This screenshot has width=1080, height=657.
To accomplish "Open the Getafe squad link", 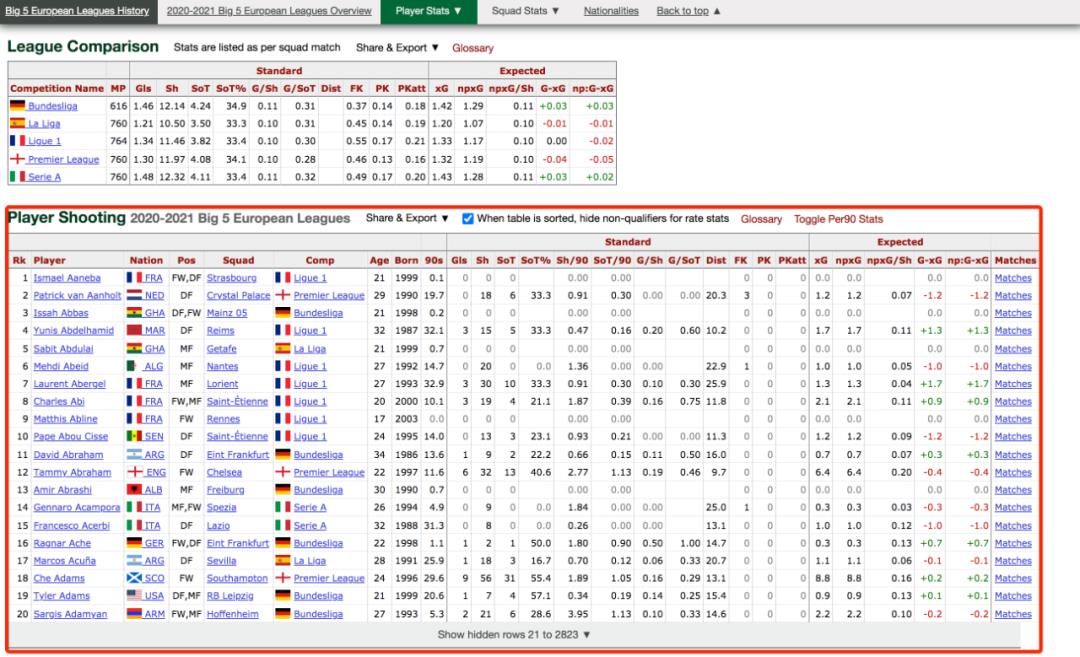I will click(x=221, y=348).
